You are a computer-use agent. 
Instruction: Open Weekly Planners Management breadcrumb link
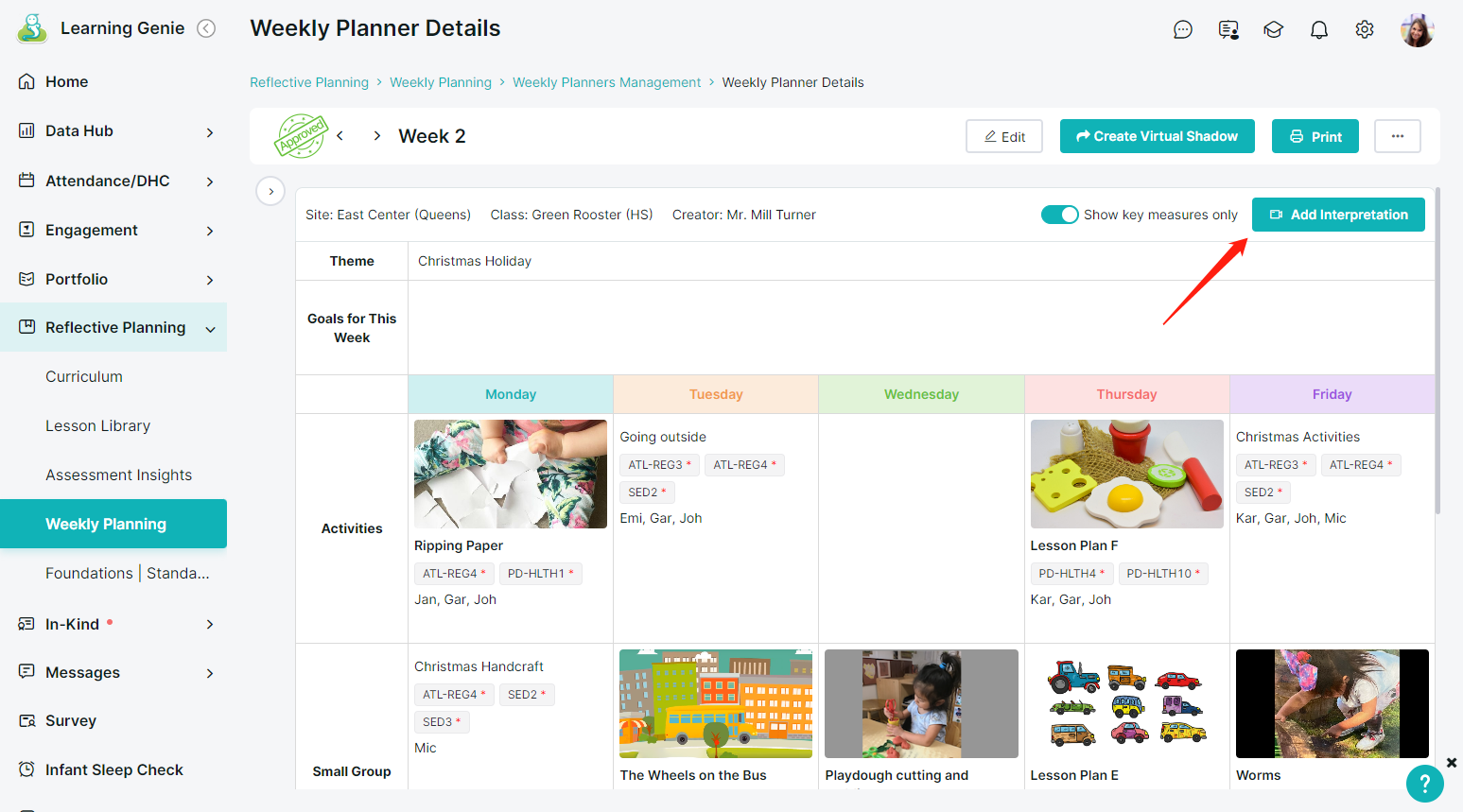click(606, 82)
